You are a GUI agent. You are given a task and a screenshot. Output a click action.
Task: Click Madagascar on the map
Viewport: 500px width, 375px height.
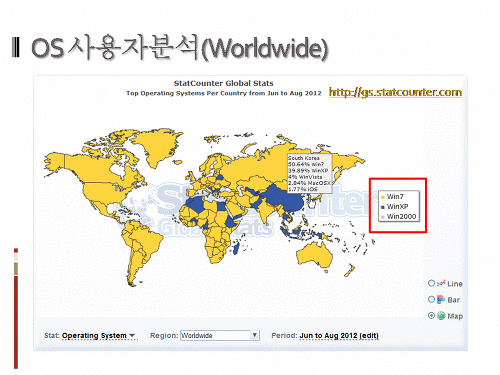[237, 248]
